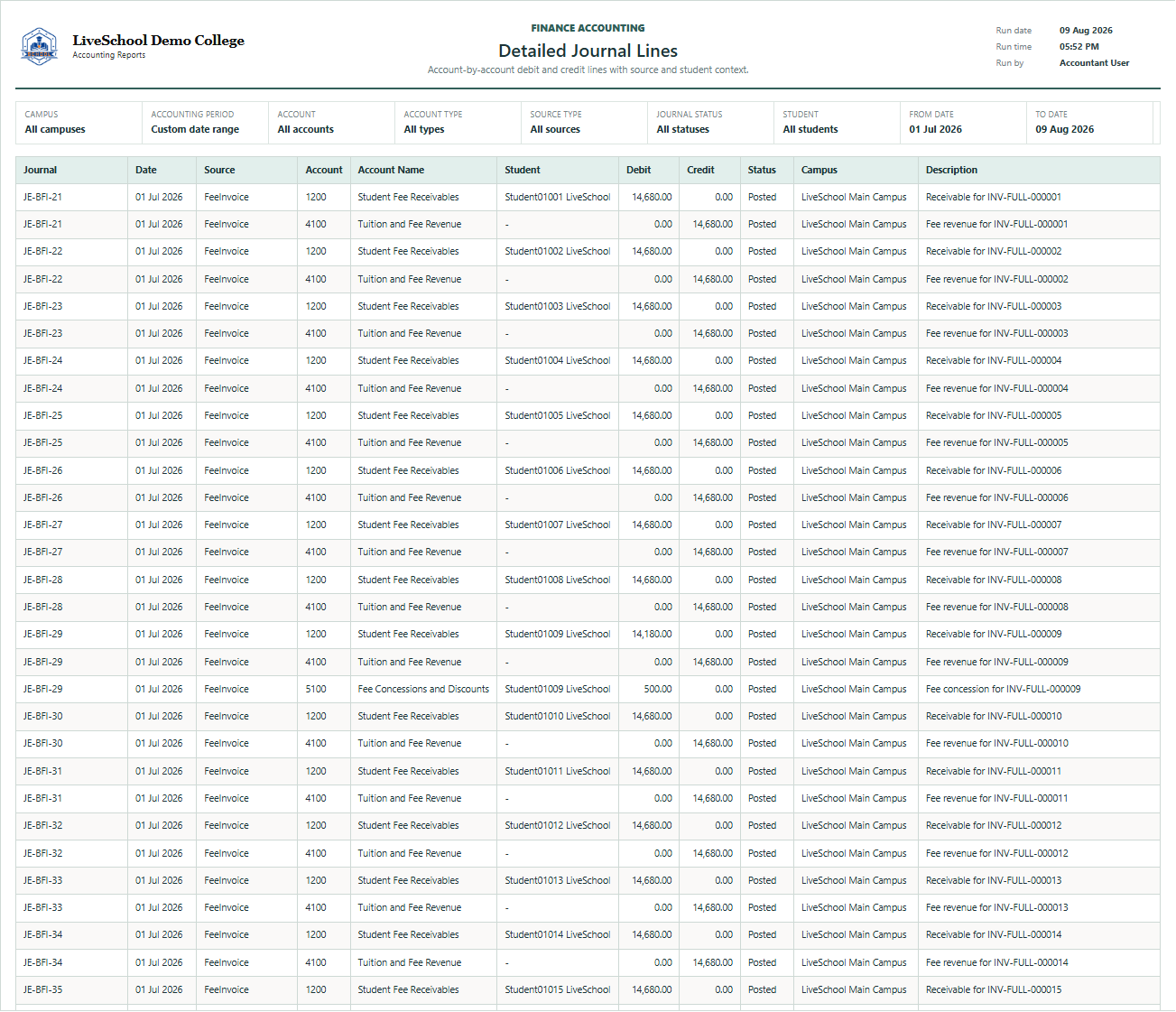Select the 'Student01004 LiveSchool' student cell
The width and height of the screenshot is (1176, 1012).
558,360
